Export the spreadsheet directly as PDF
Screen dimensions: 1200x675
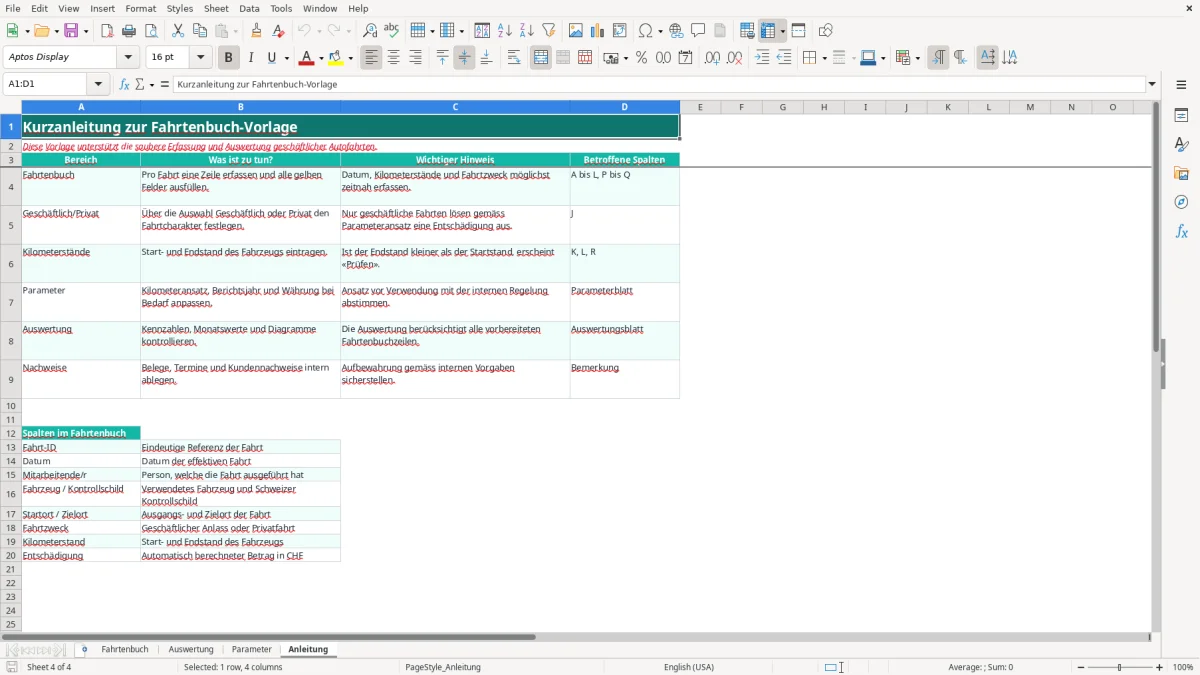click(x=107, y=31)
